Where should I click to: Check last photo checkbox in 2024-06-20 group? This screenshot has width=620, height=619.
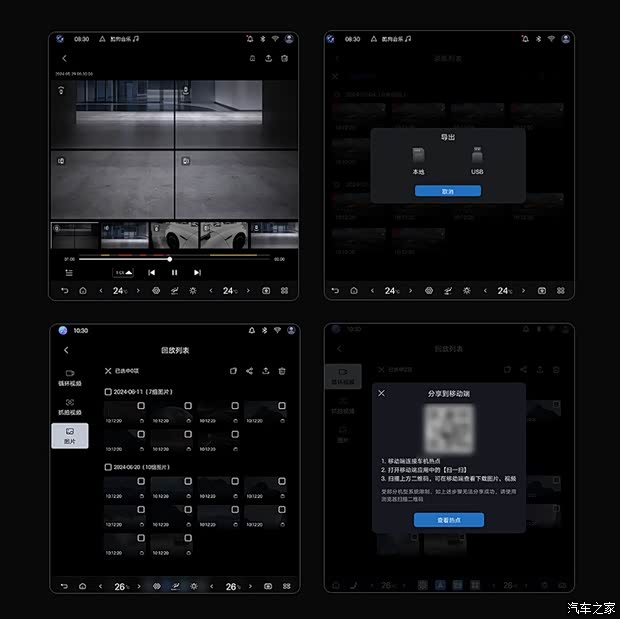pos(188,538)
